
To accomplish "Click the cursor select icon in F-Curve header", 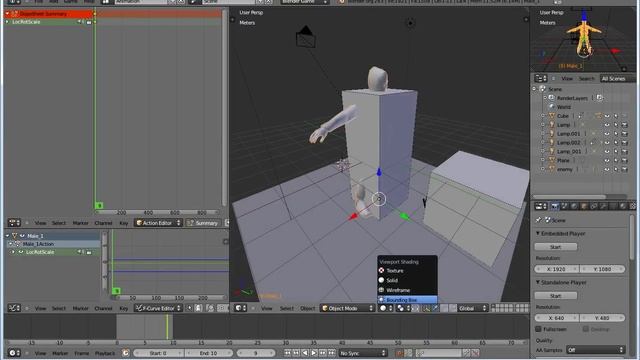I will (x=190, y=308).
